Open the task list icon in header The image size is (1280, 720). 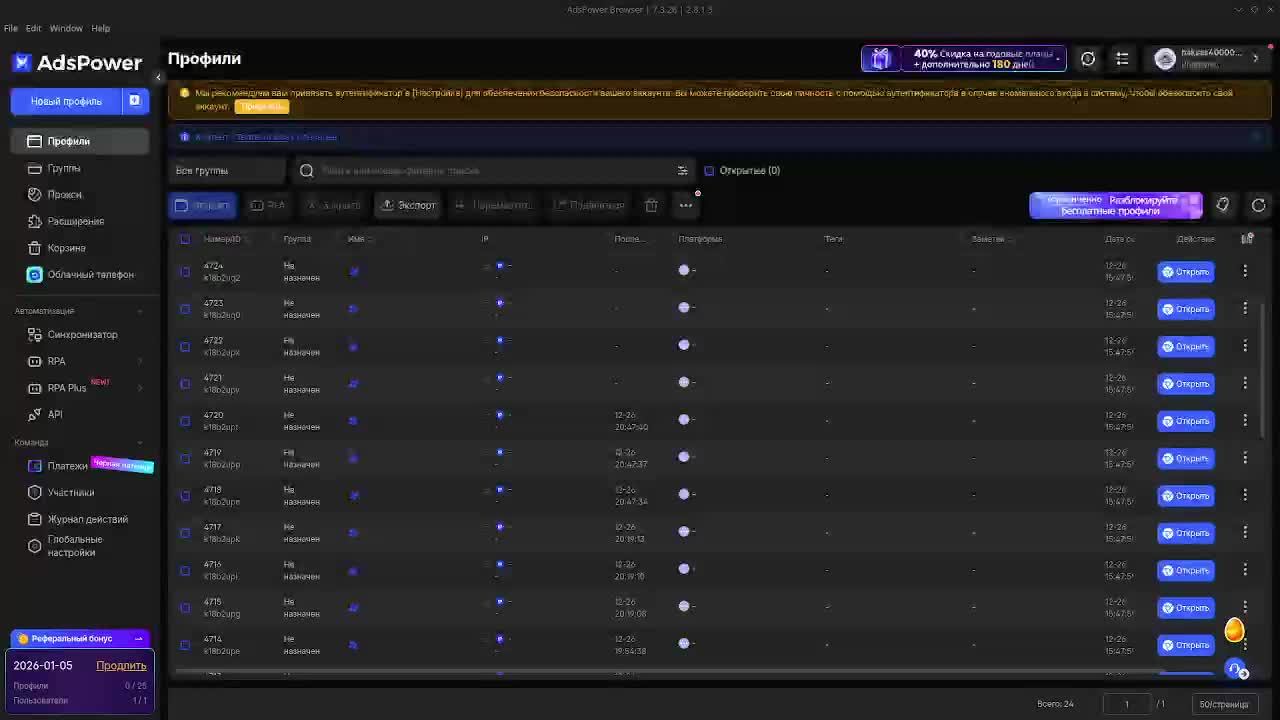[1122, 59]
